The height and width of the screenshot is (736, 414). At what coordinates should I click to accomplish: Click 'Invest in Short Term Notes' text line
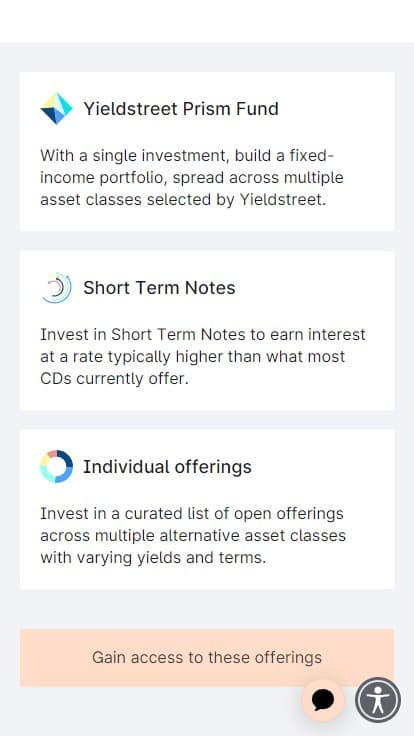(143, 335)
